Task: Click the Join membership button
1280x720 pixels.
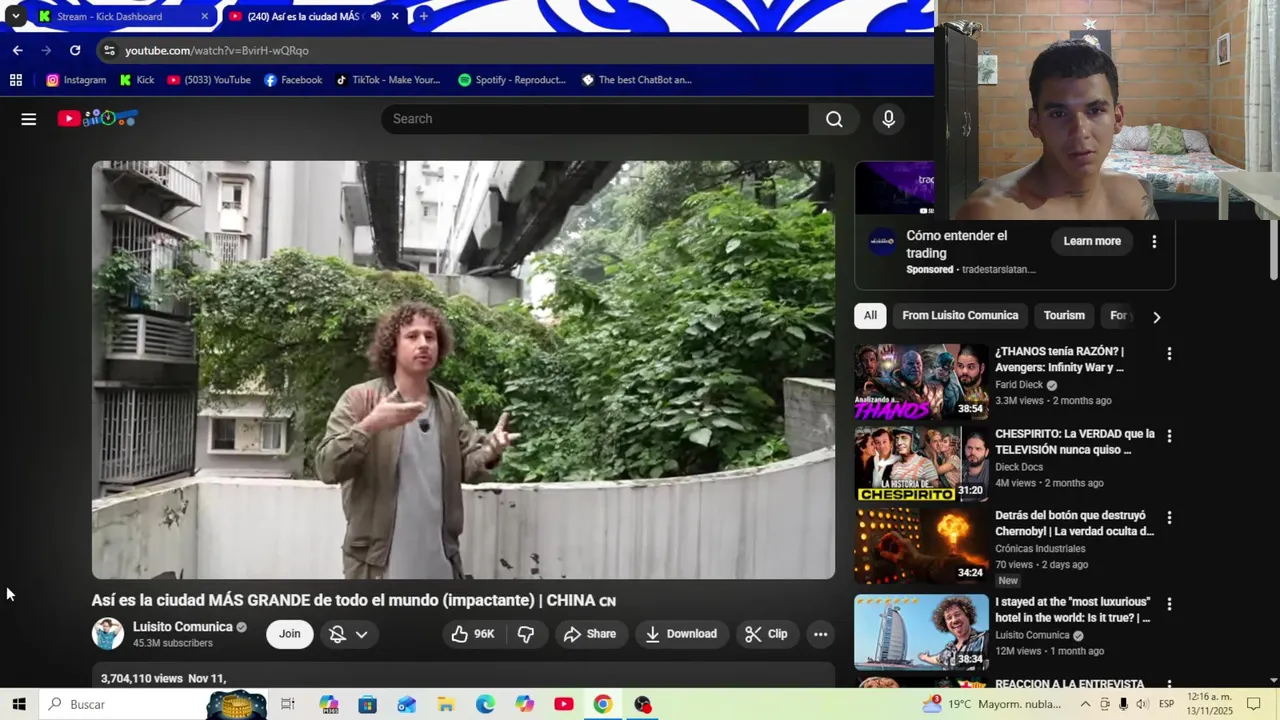Action: 289,634
